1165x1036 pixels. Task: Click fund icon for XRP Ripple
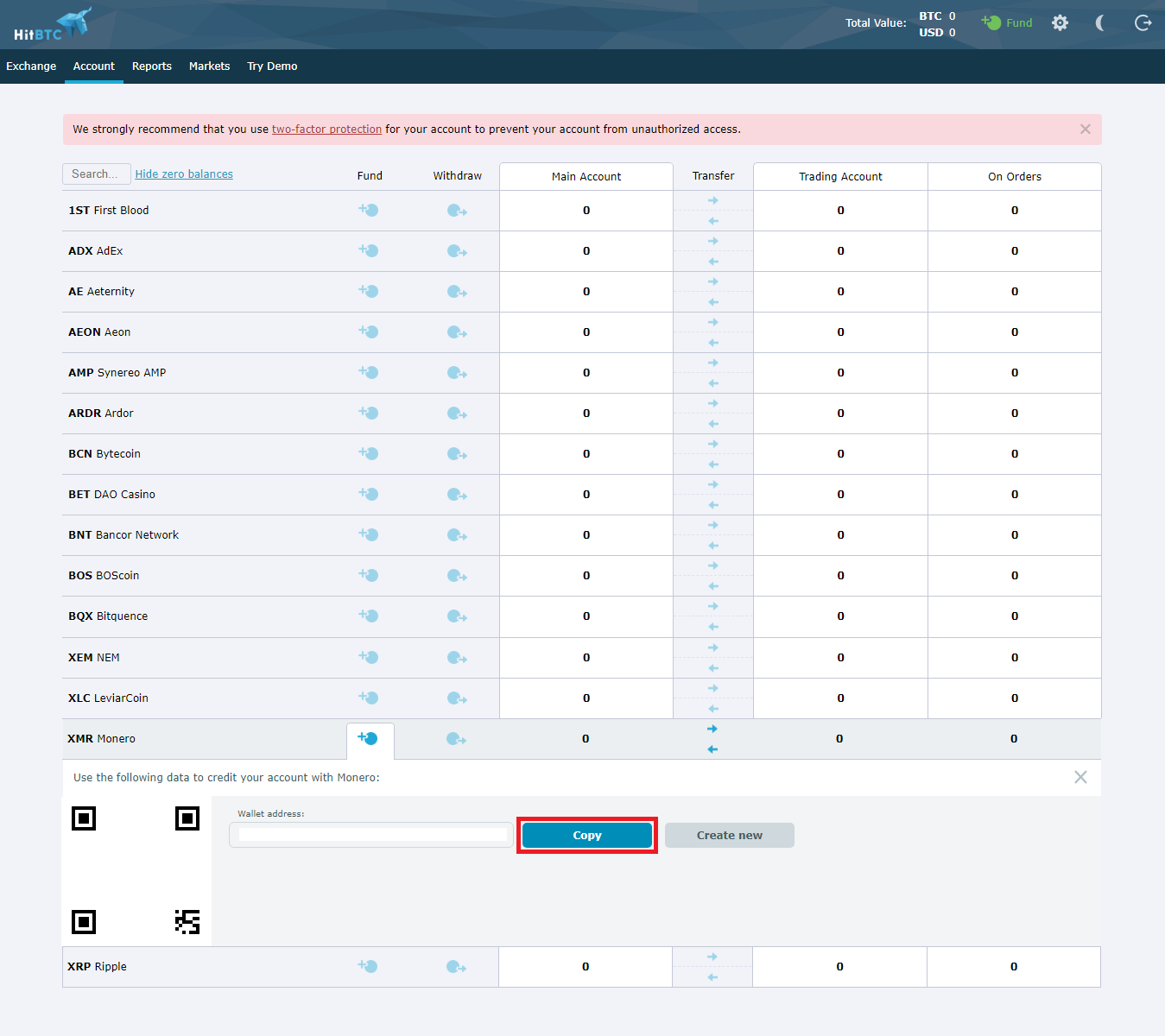(368, 966)
